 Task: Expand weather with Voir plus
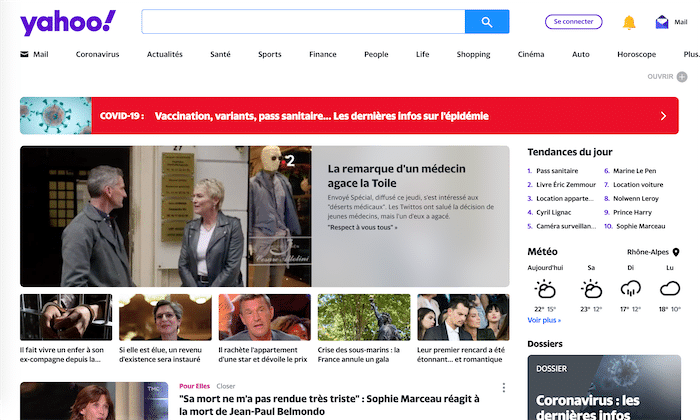coord(544,320)
